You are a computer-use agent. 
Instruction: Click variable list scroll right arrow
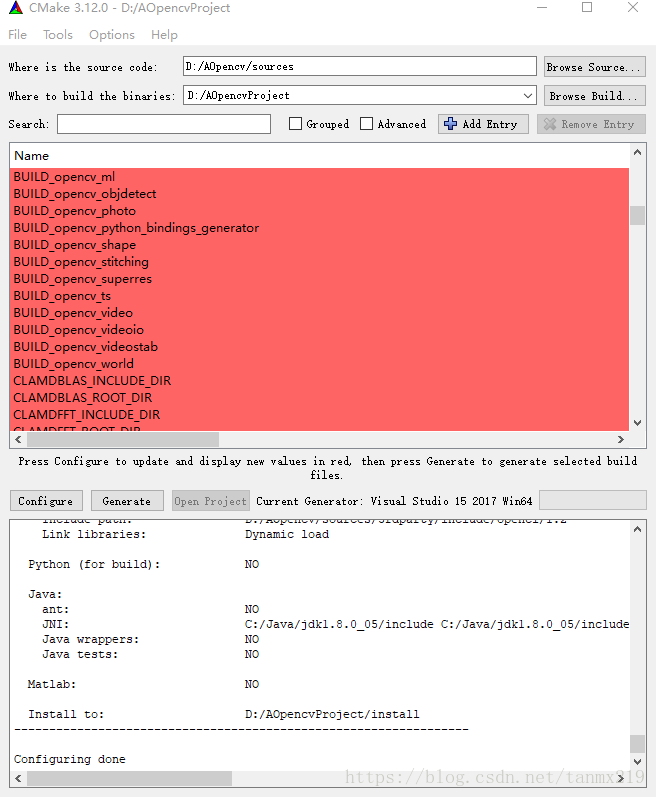tap(620, 439)
